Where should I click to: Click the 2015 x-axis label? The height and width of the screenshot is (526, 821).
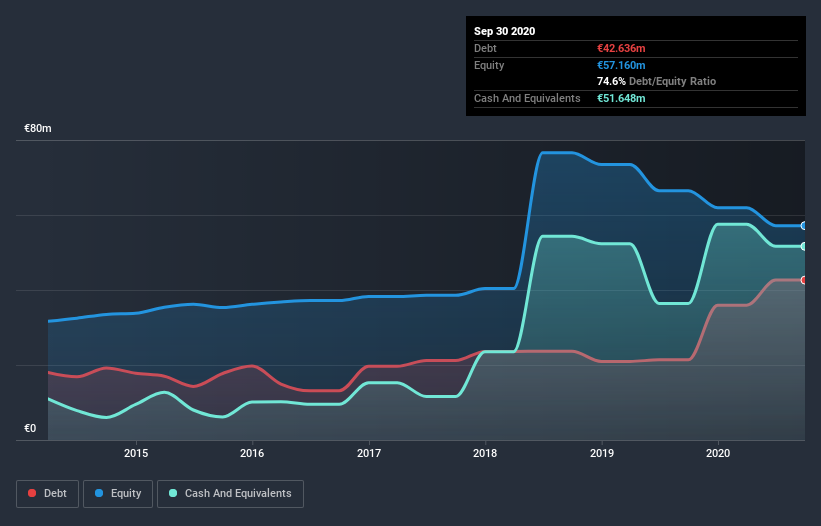(136, 453)
